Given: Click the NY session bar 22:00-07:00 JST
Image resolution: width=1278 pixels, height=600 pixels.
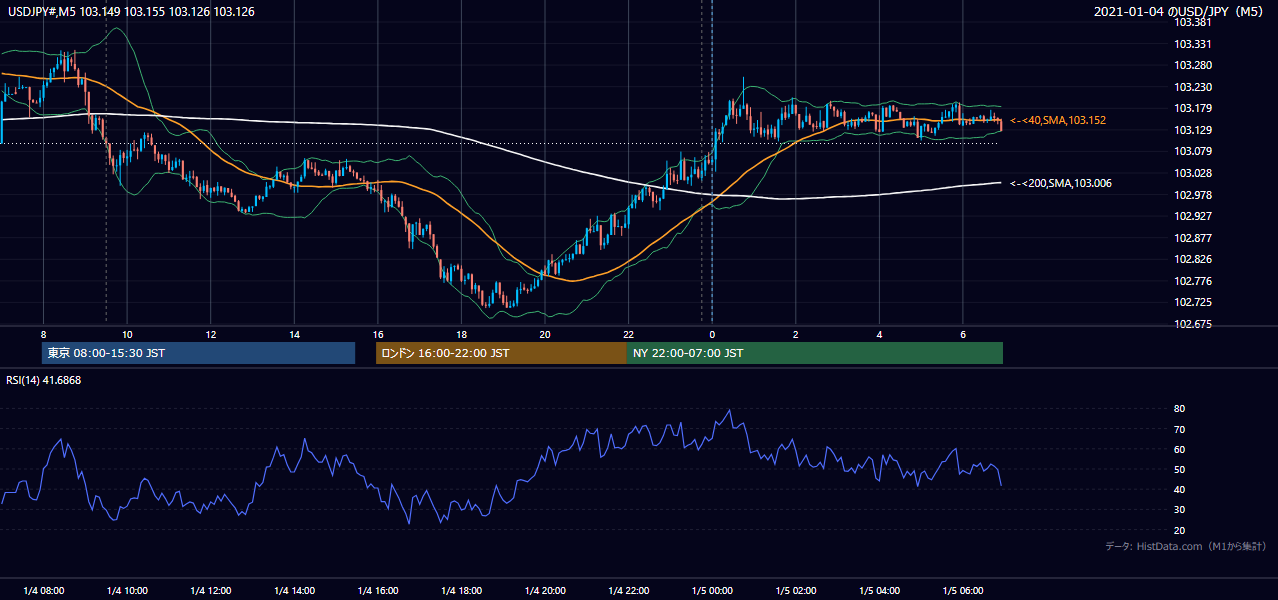Looking at the screenshot, I should [x=815, y=353].
